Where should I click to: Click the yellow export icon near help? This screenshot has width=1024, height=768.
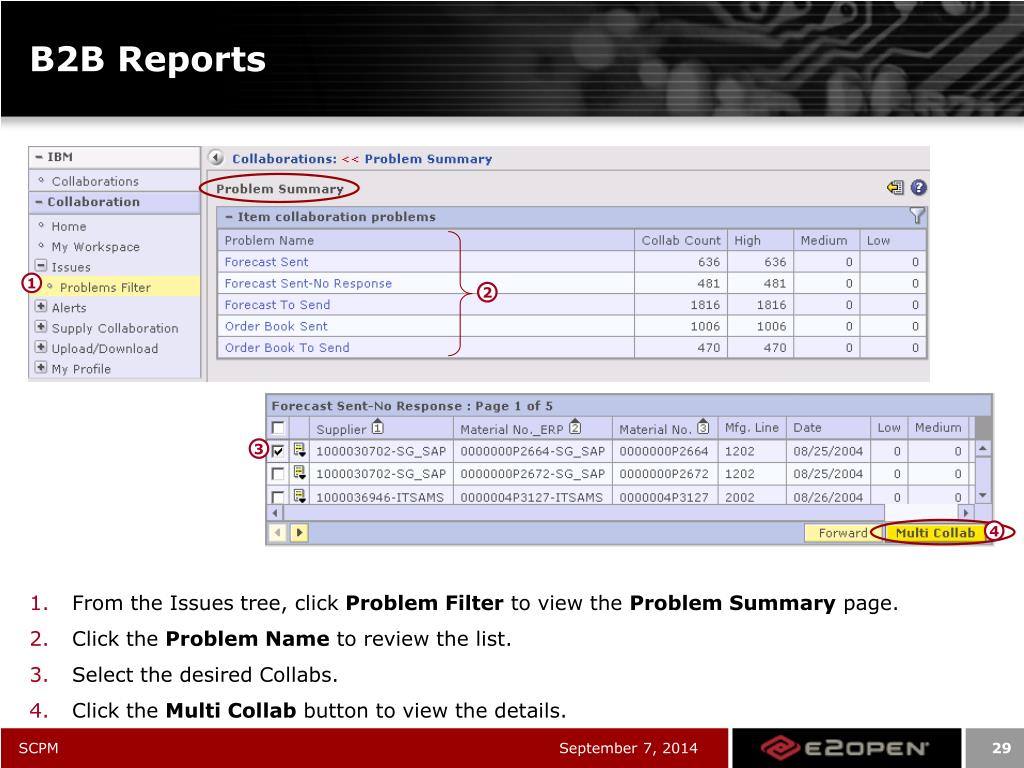coord(895,188)
